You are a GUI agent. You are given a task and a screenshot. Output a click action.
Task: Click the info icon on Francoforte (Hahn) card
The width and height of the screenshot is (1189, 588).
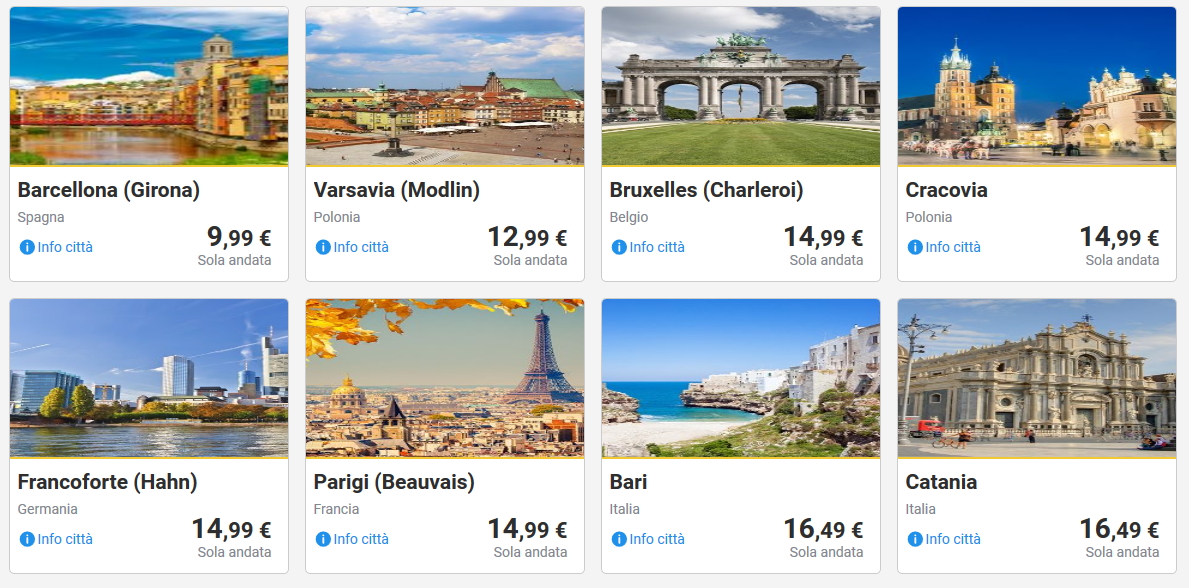pyautogui.click(x=27, y=539)
